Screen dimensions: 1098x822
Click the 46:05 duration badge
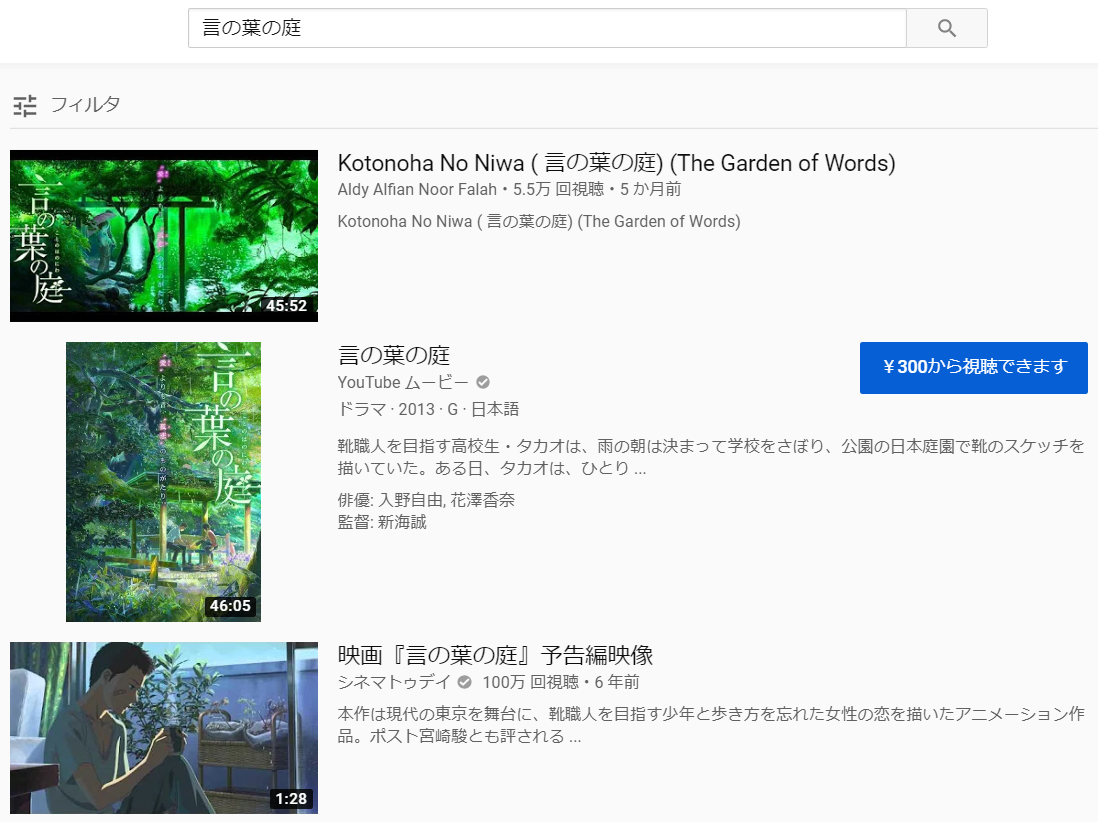[x=230, y=606]
